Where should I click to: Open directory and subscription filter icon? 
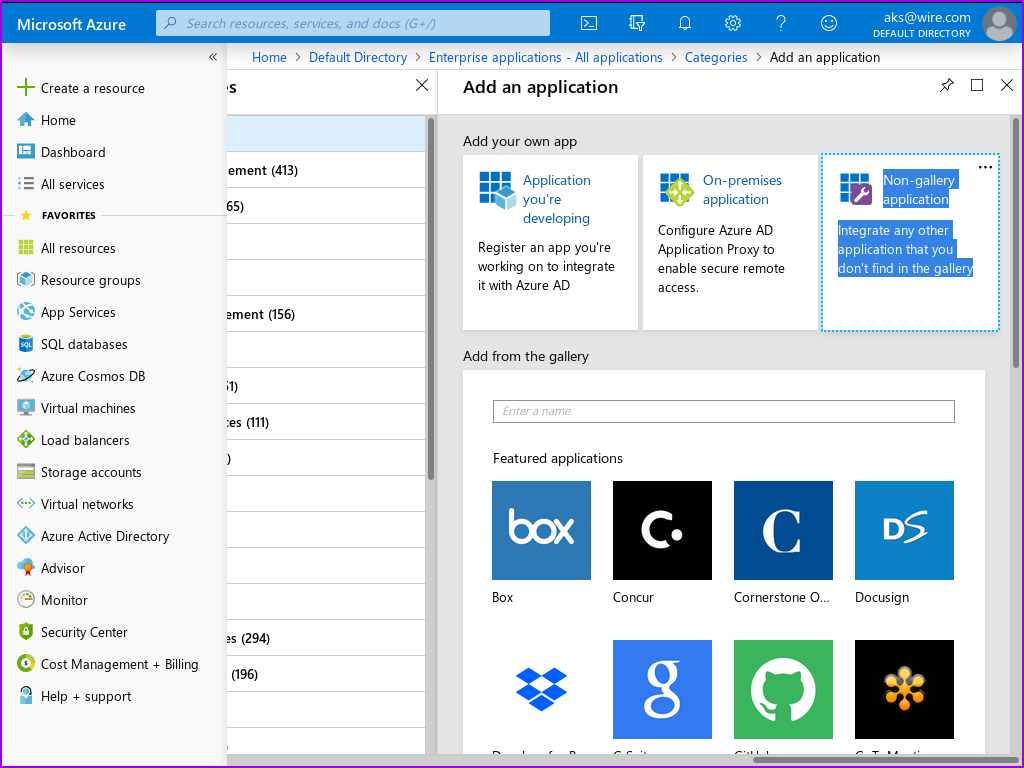tap(637, 22)
